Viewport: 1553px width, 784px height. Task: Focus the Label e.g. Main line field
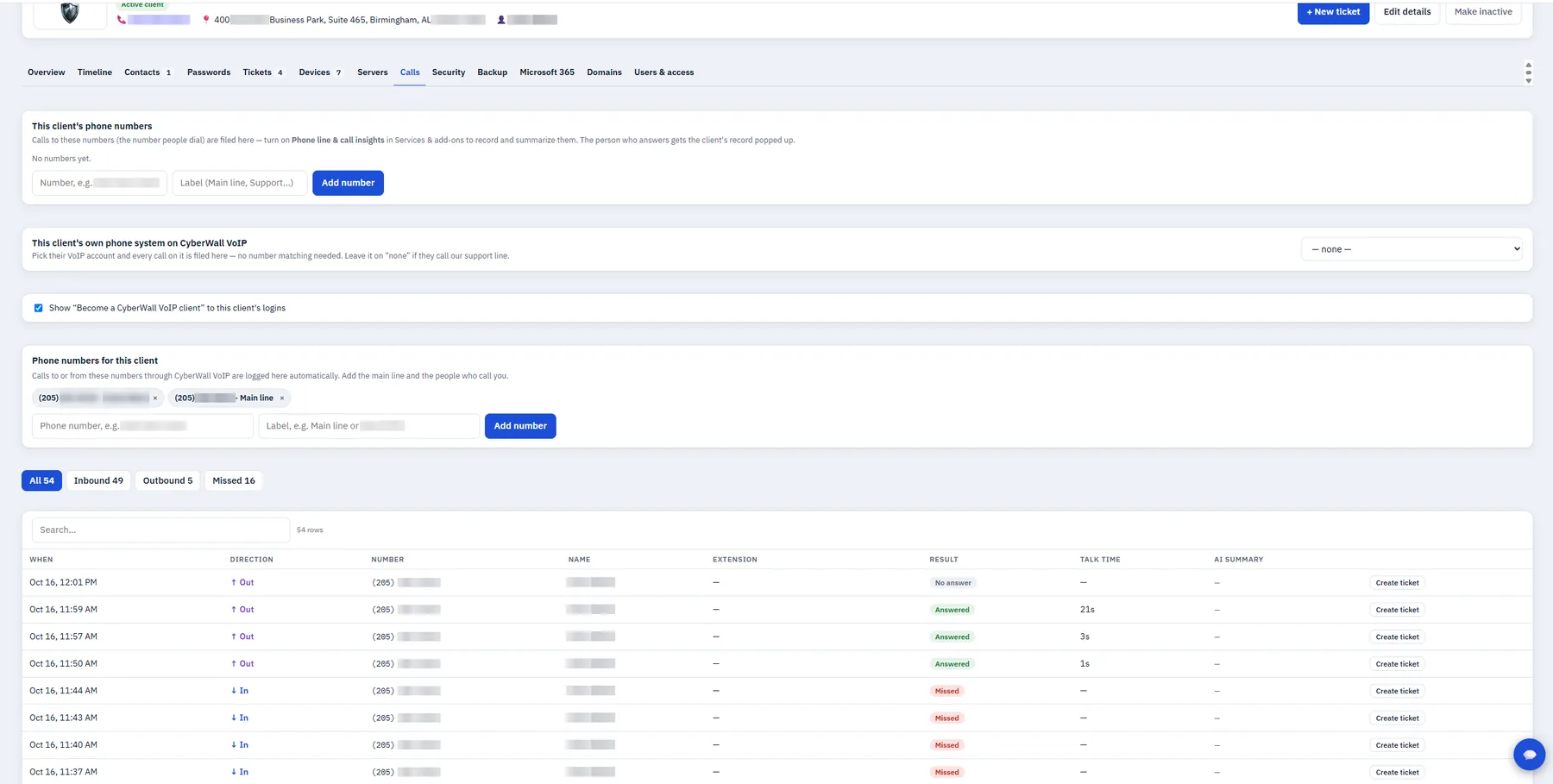click(x=368, y=426)
